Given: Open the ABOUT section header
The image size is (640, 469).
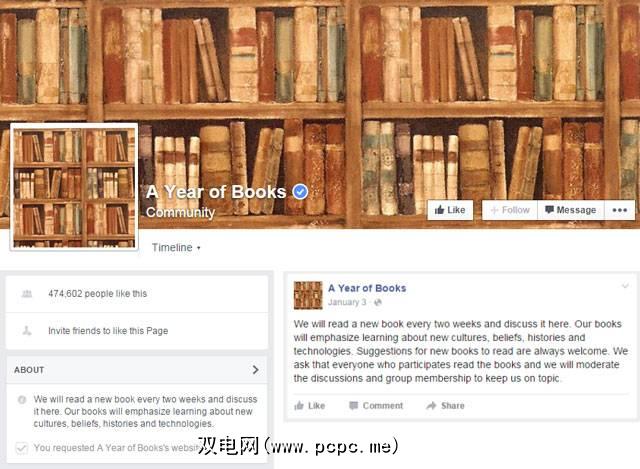Looking at the screenshot, I should tap(137, 370).
